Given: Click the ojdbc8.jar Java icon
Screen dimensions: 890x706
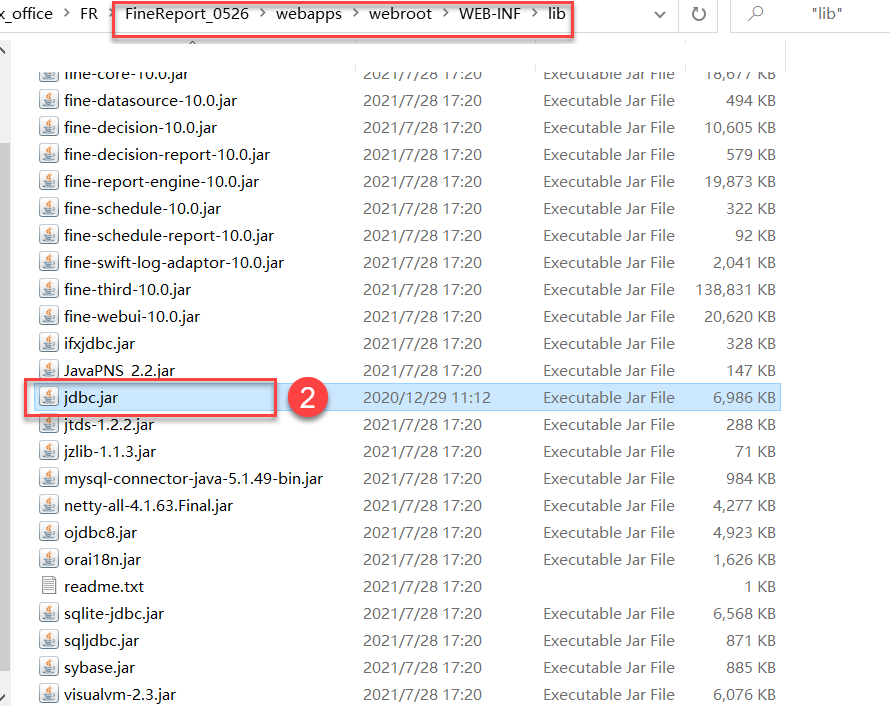Looking at the screenshot, I should click(x=49, y=532).
